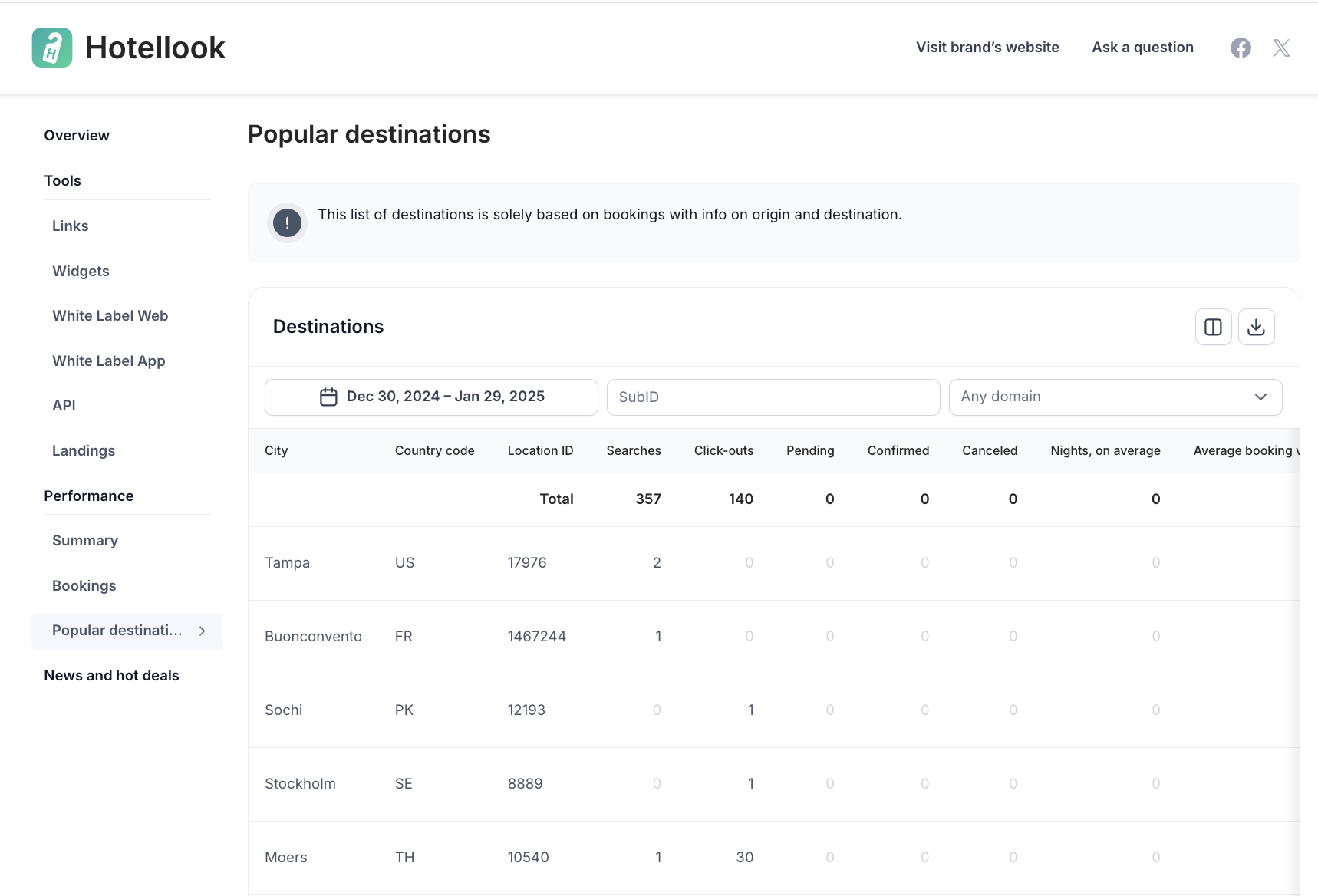Select the Stockholm city cell
This screenshot has height=896, width=1318.
300,784
